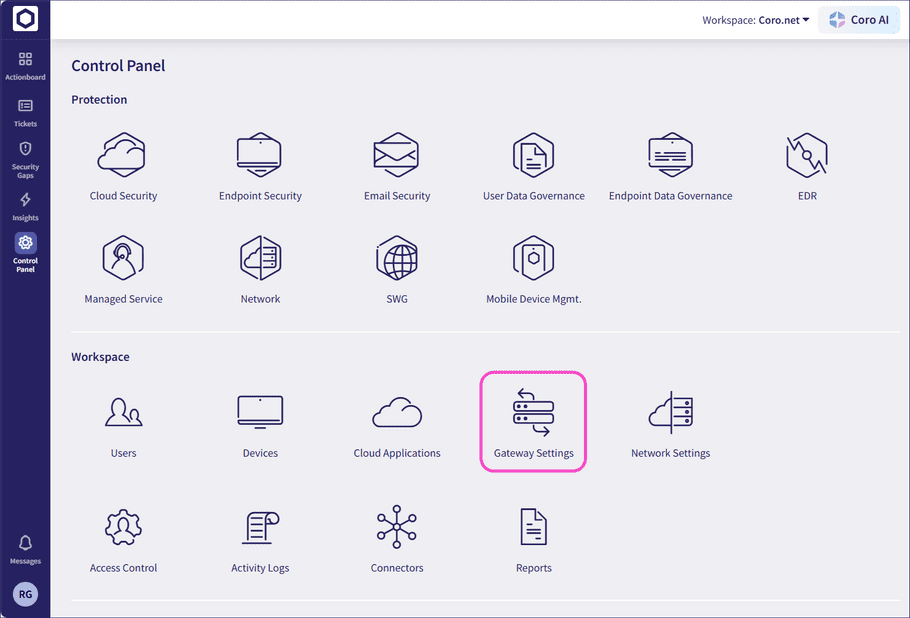
Task: Open Messages bell notification
Action: (x=25, y=548)
